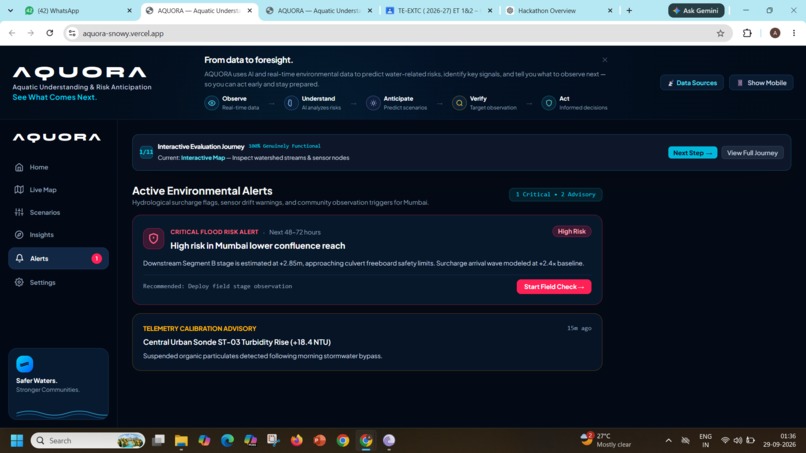
Task: Click the Anticipate step icon
Action: (373, 103)
